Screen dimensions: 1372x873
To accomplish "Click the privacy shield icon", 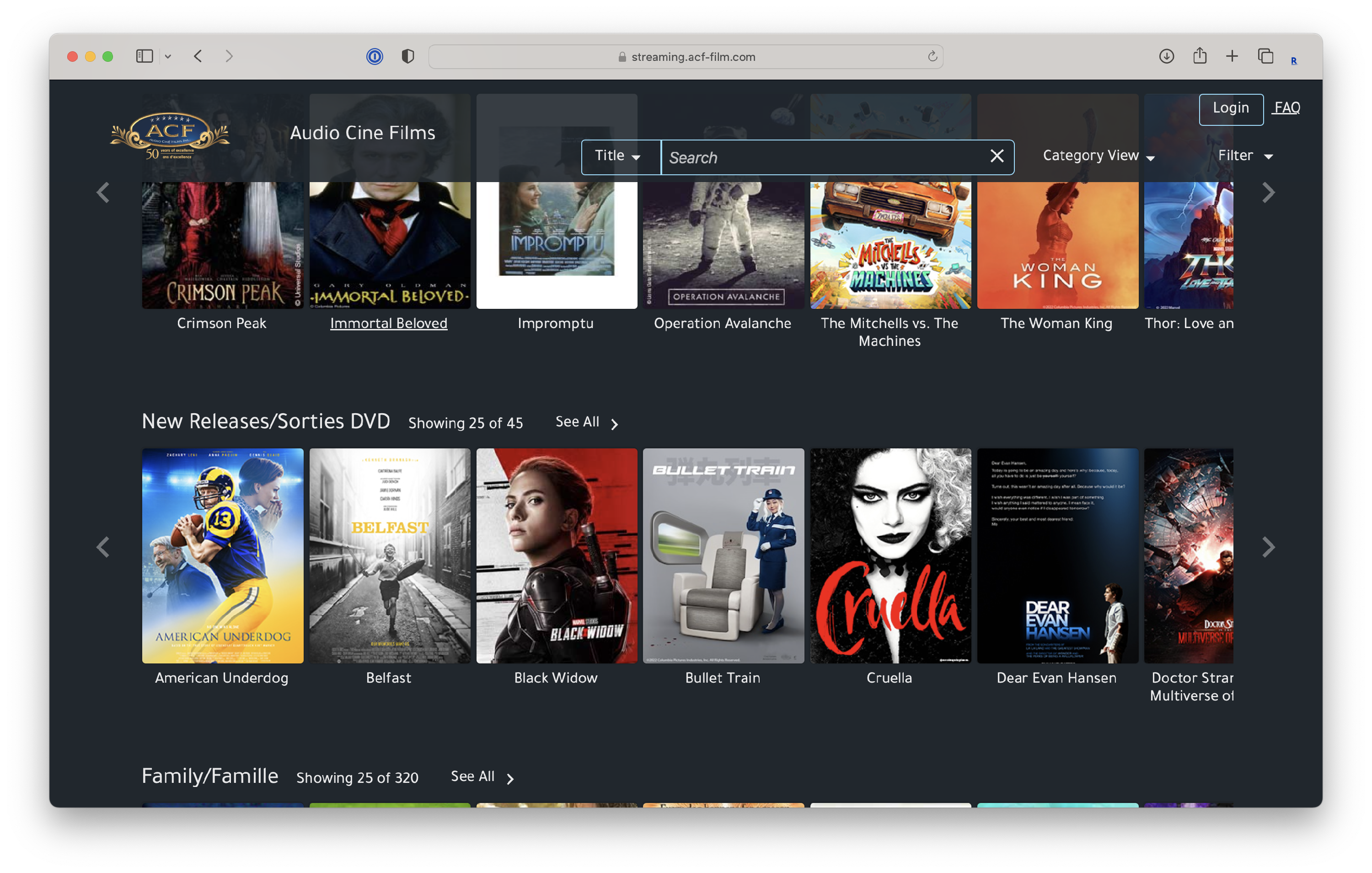I will [x=407, y=56].
